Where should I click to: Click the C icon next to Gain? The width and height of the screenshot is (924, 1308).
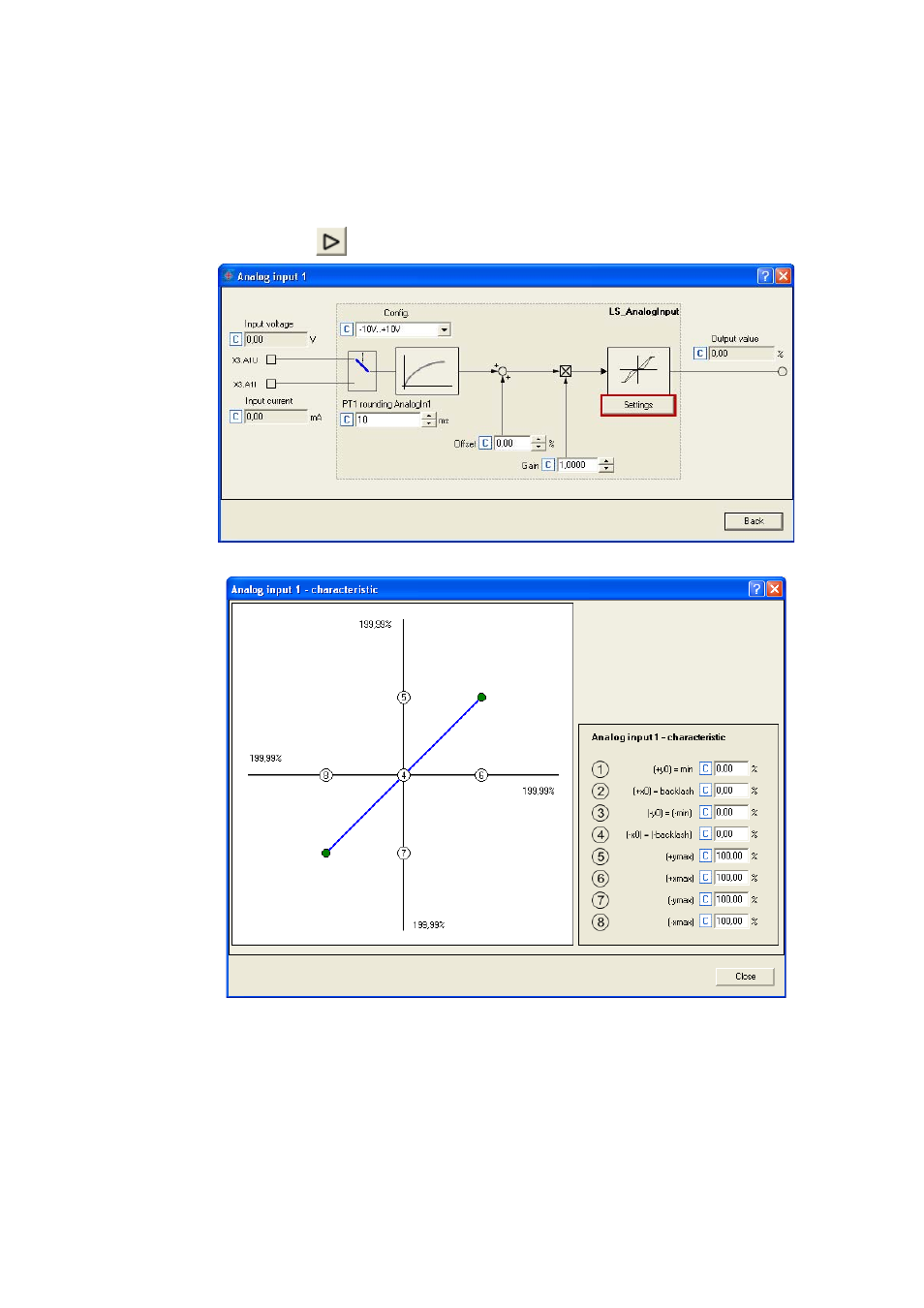(x=548, y=465)
